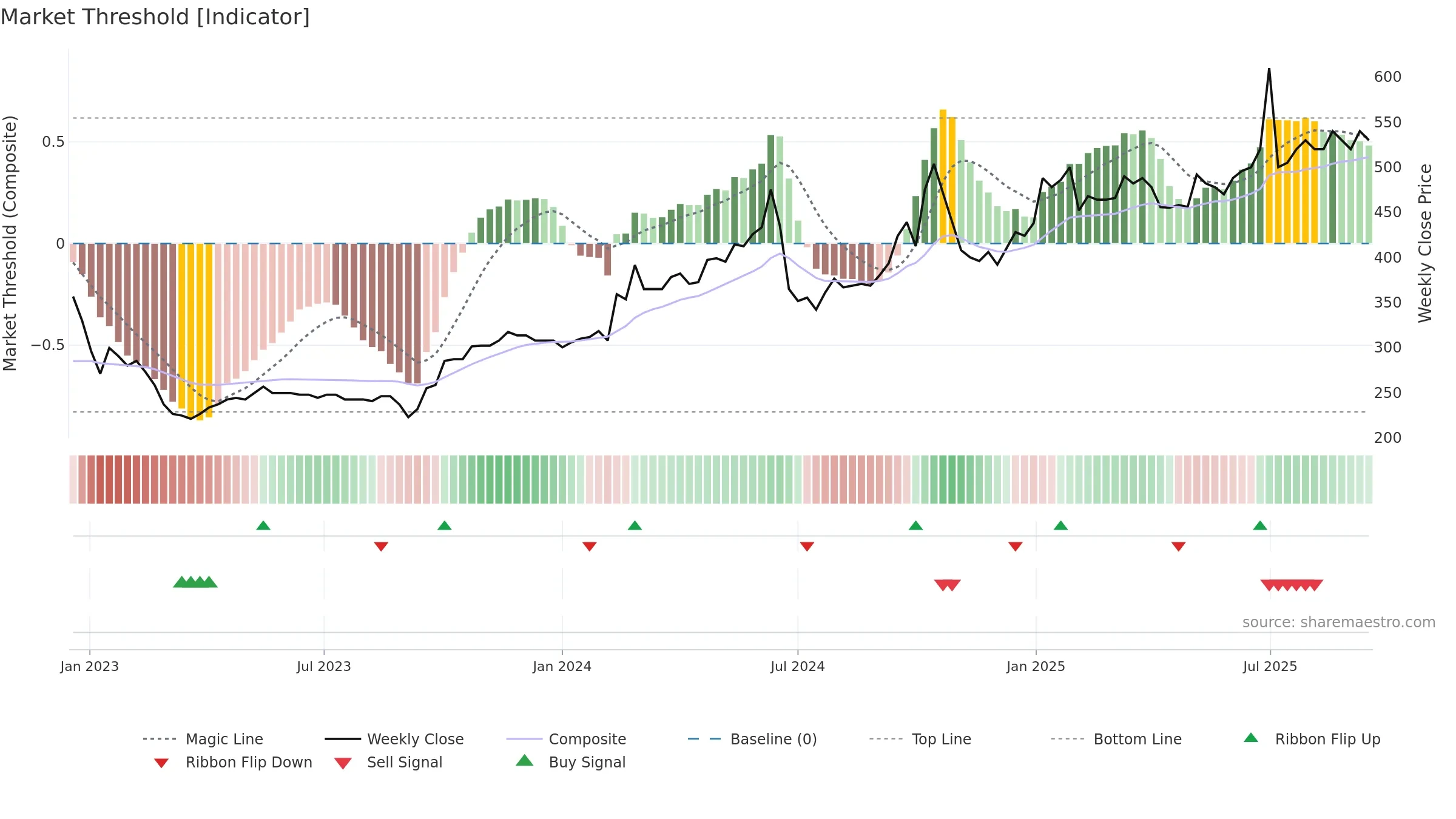Toggle the Baseline (0) legend entry
The height and width of the screenshot is (819, 1456).
(752, 739)
